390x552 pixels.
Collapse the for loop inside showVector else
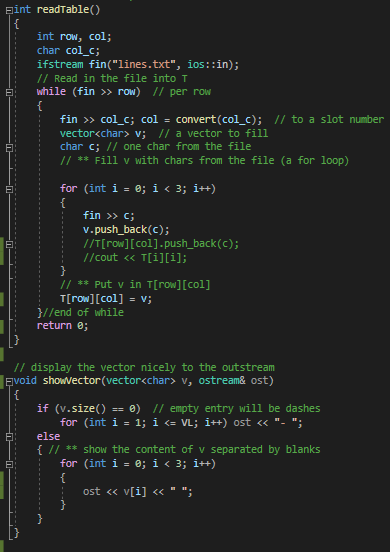(10, 464)
